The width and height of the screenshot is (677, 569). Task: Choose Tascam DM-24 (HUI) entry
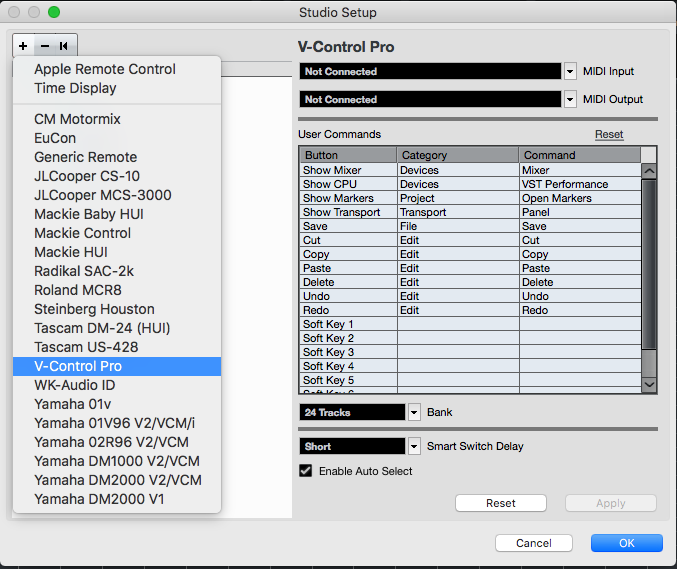pos(117,328)
